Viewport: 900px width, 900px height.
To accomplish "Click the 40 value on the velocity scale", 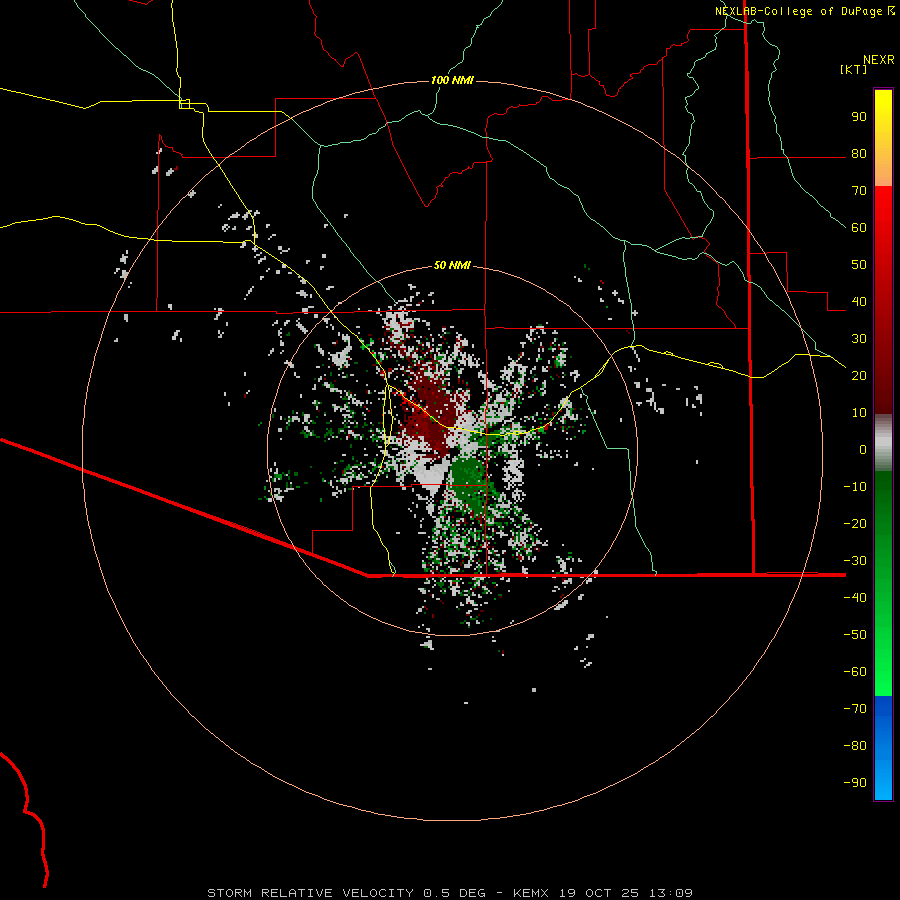I will (859, 302).
